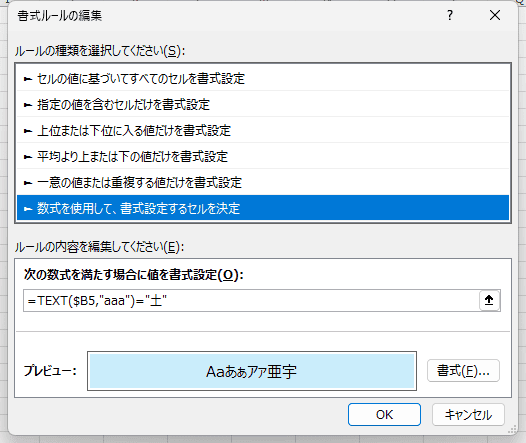Image resolution: width=526 pixels, height=443 pixels.
Task: Choose 平均より上または下の値だけを書式設定
Action: click(x=263, y=157)
